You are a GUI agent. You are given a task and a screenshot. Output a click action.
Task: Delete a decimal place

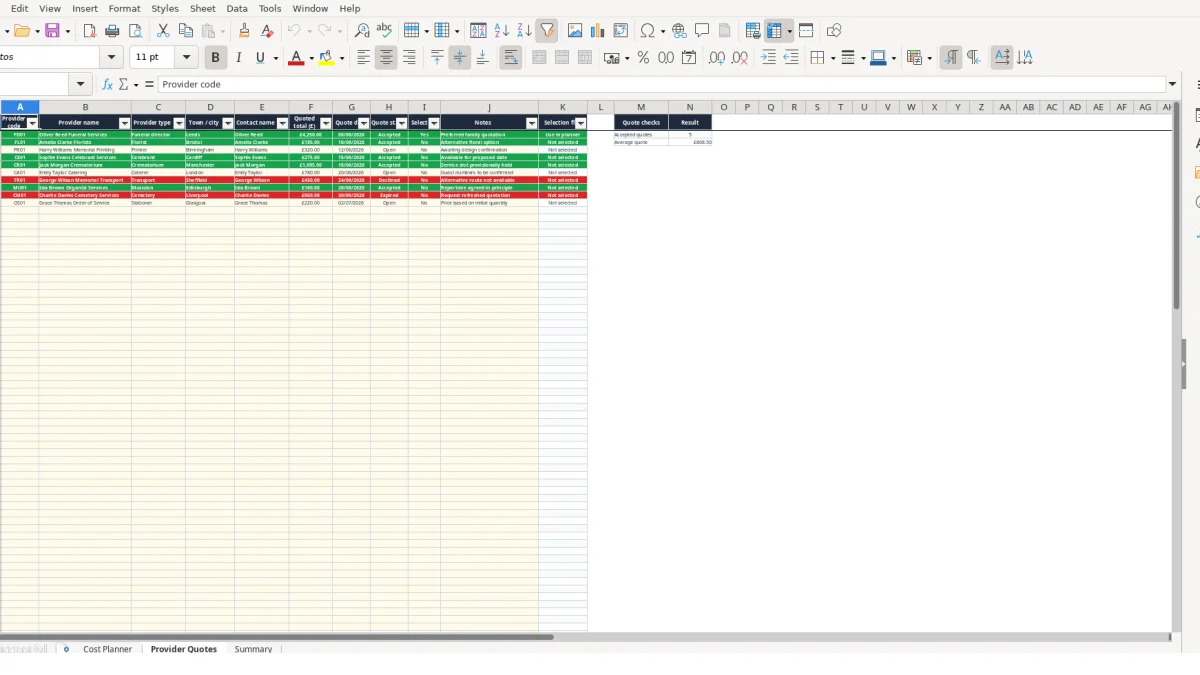tap(740, 58)
